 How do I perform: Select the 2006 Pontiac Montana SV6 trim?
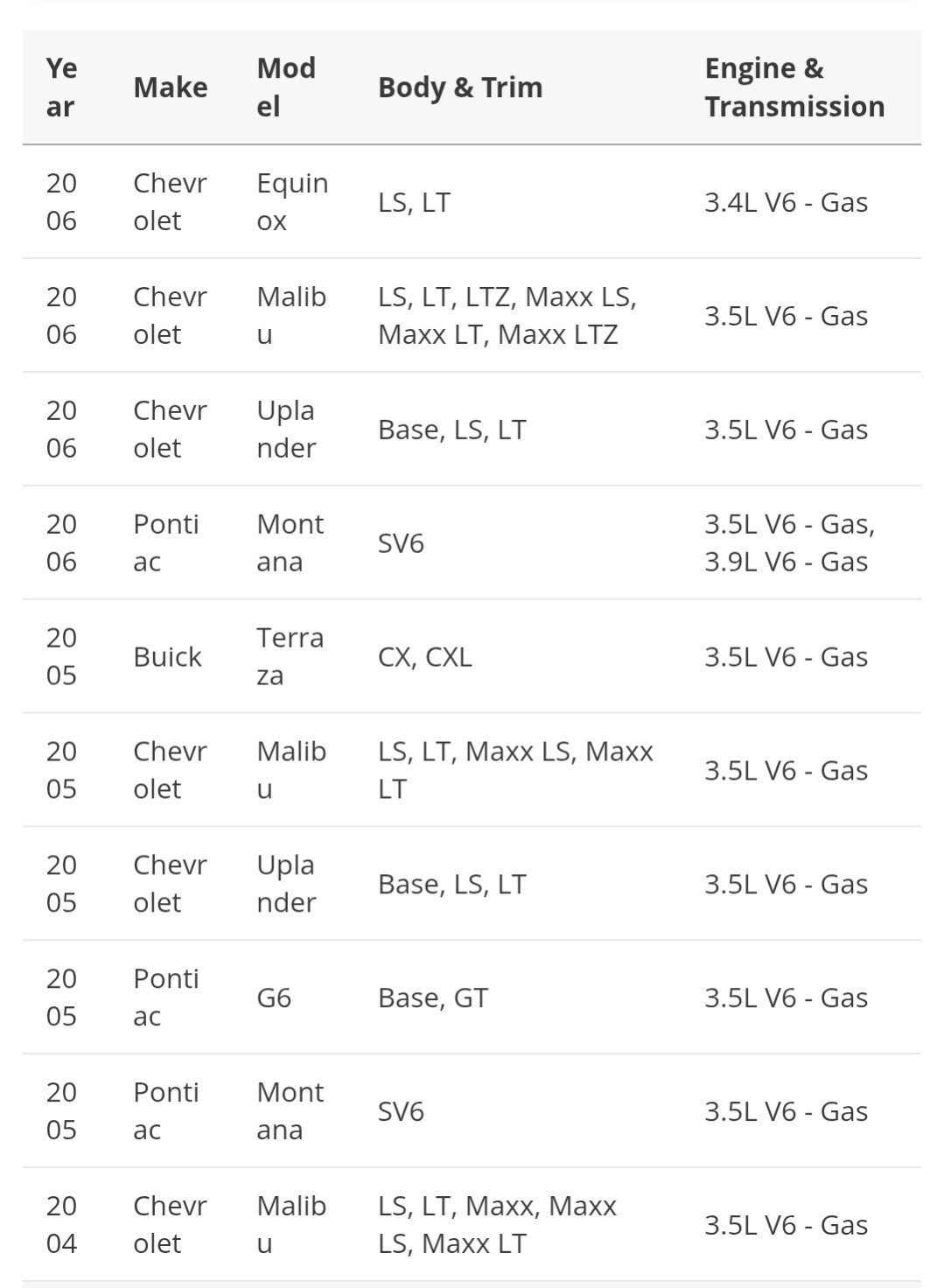(401, 543)
